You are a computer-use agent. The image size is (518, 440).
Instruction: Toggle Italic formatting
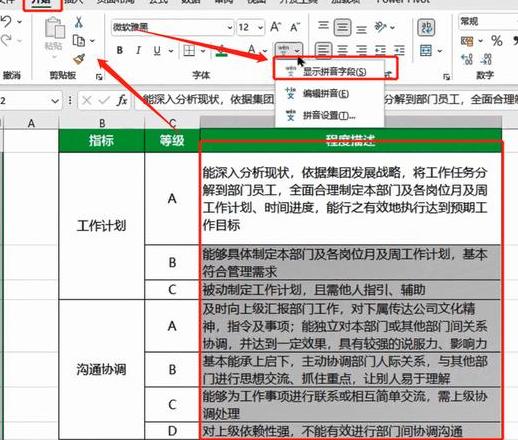pos(138,50)
